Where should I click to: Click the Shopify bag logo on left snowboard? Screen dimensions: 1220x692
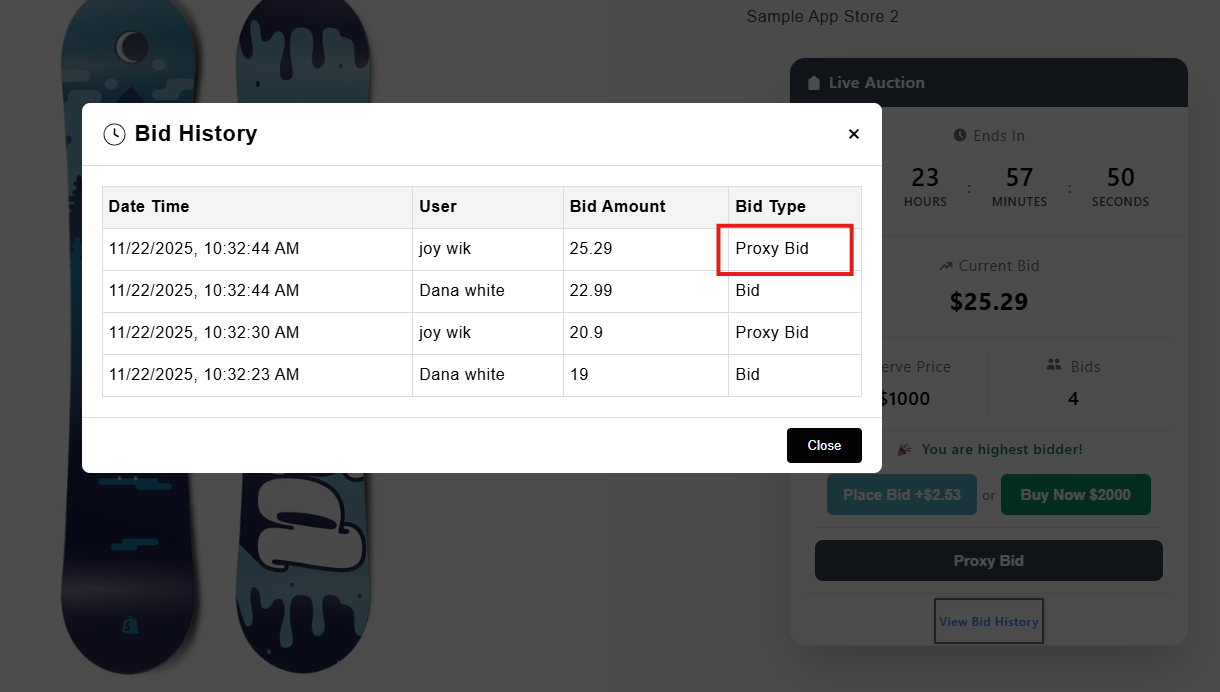pyautogui.click(x=128, y=624)
